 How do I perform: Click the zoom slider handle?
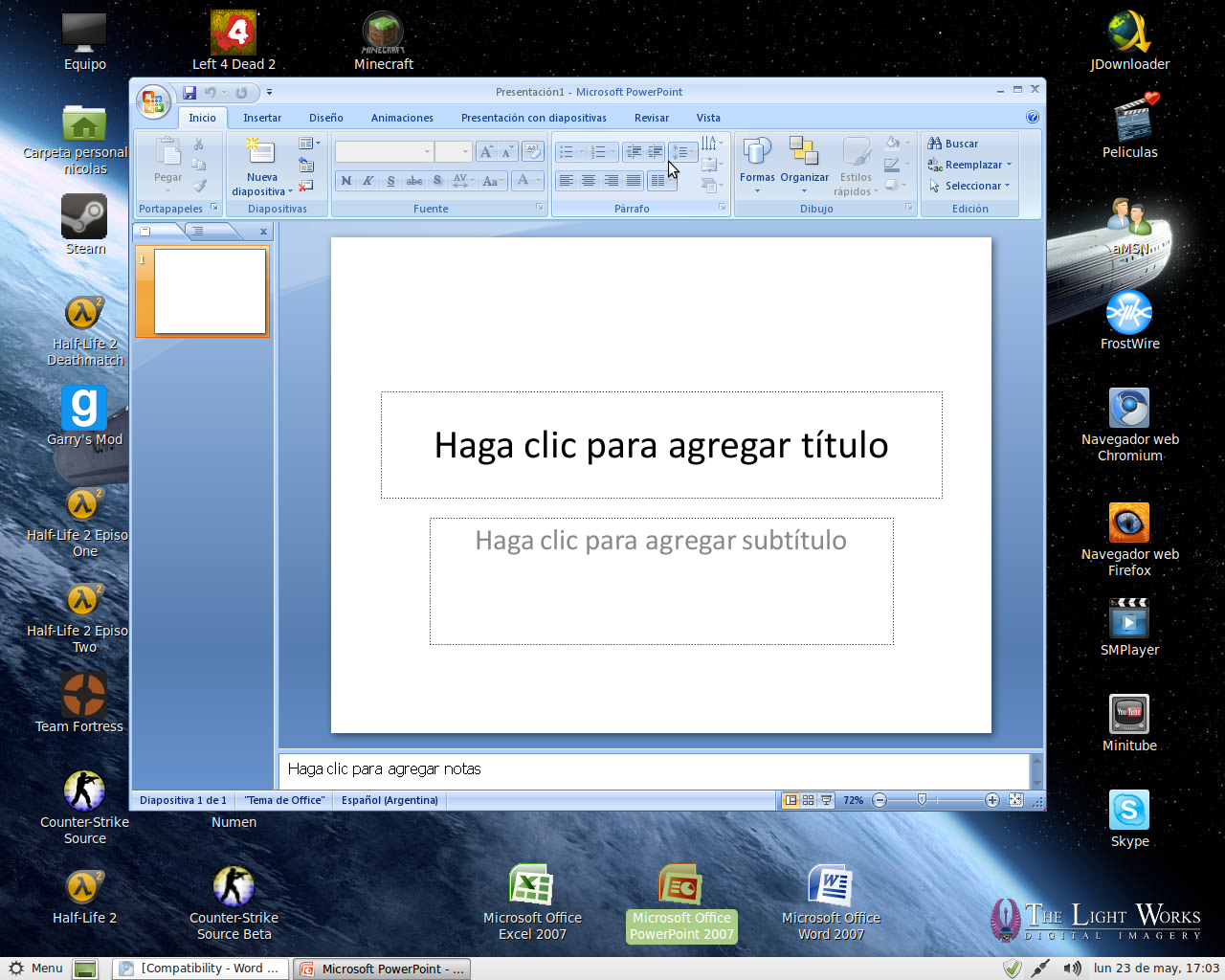coord(922,800)
